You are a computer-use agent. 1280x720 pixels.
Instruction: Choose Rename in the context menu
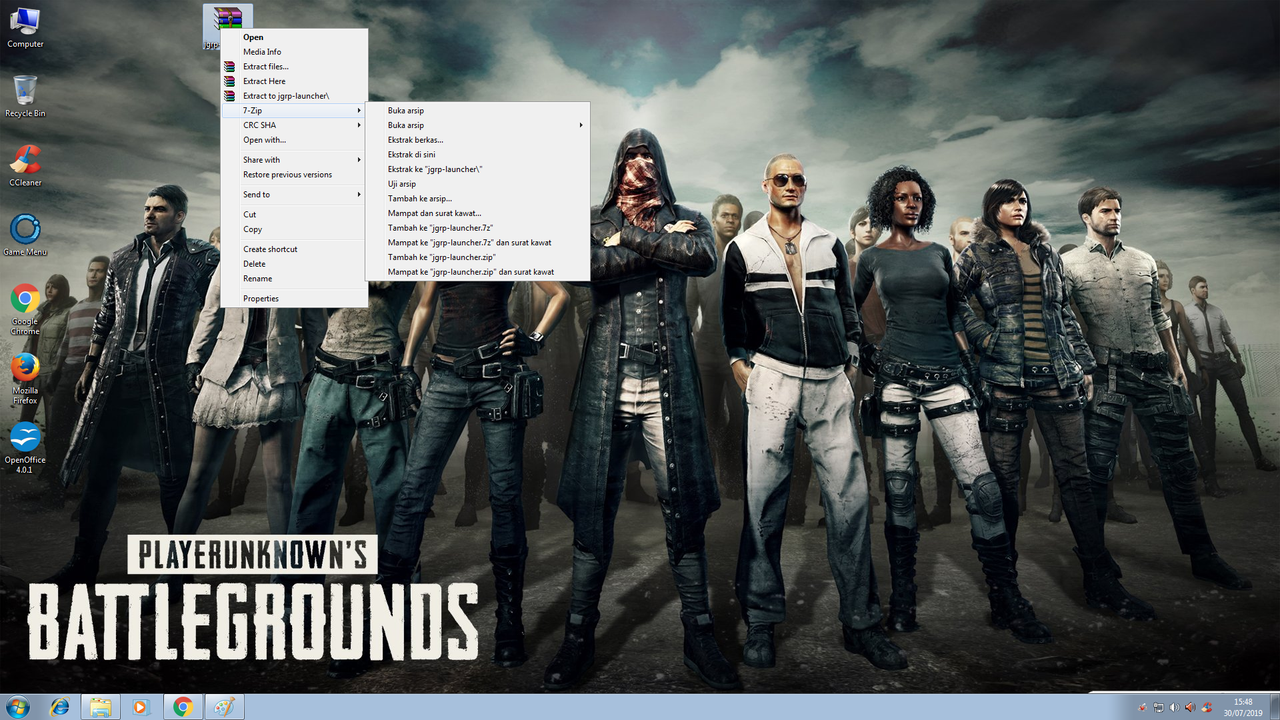[294, 278]
